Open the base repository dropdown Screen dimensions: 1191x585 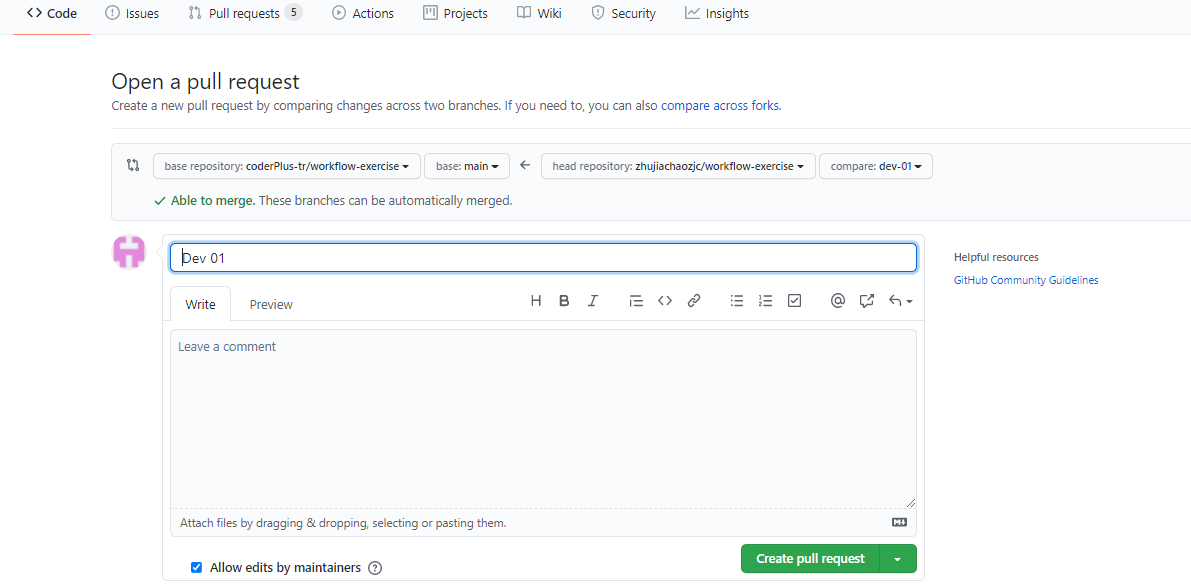coord(286,166)
